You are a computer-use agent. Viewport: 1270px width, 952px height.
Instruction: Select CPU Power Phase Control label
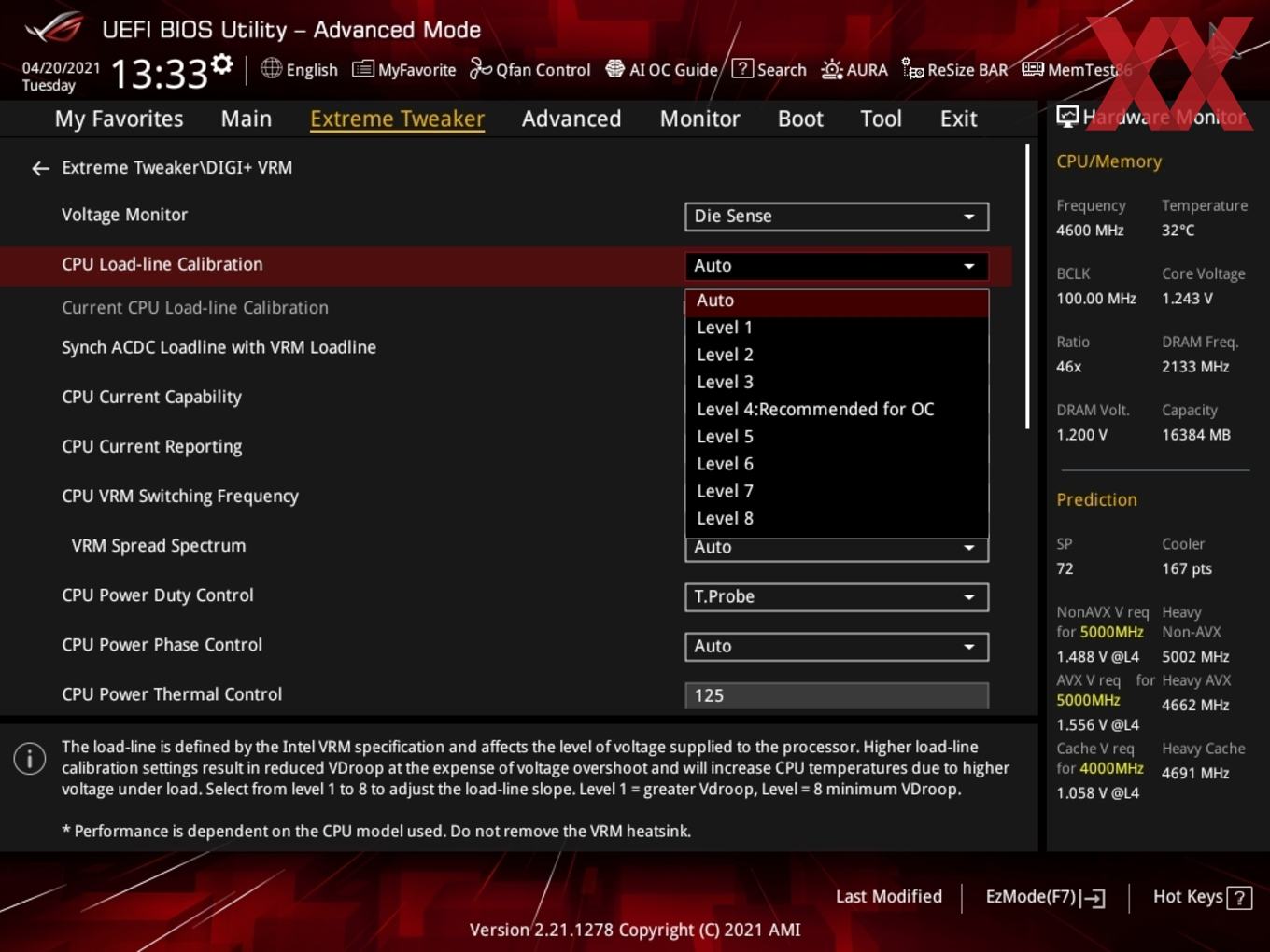pos(162,644)
